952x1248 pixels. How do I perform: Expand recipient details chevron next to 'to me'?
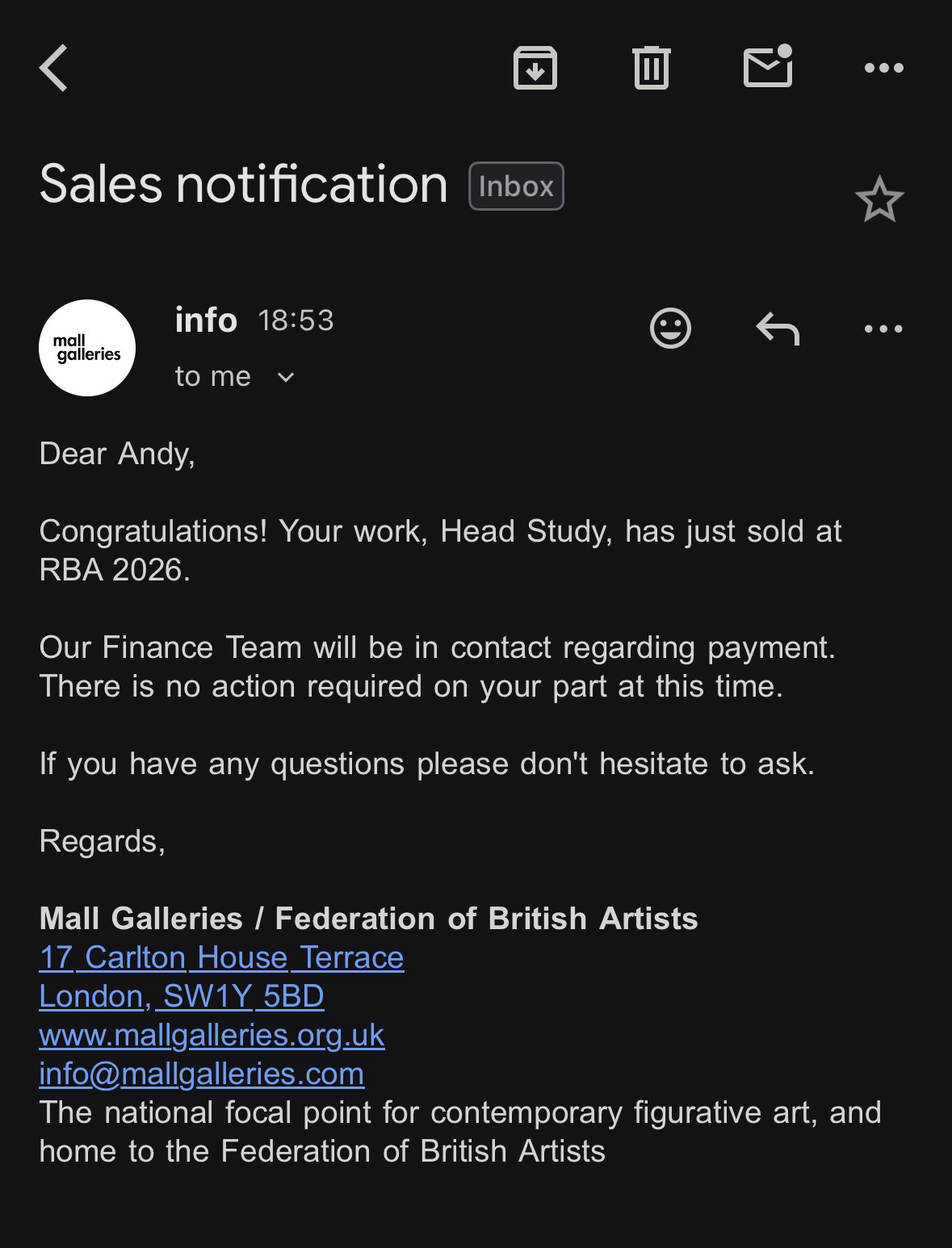tap(286, 377)
